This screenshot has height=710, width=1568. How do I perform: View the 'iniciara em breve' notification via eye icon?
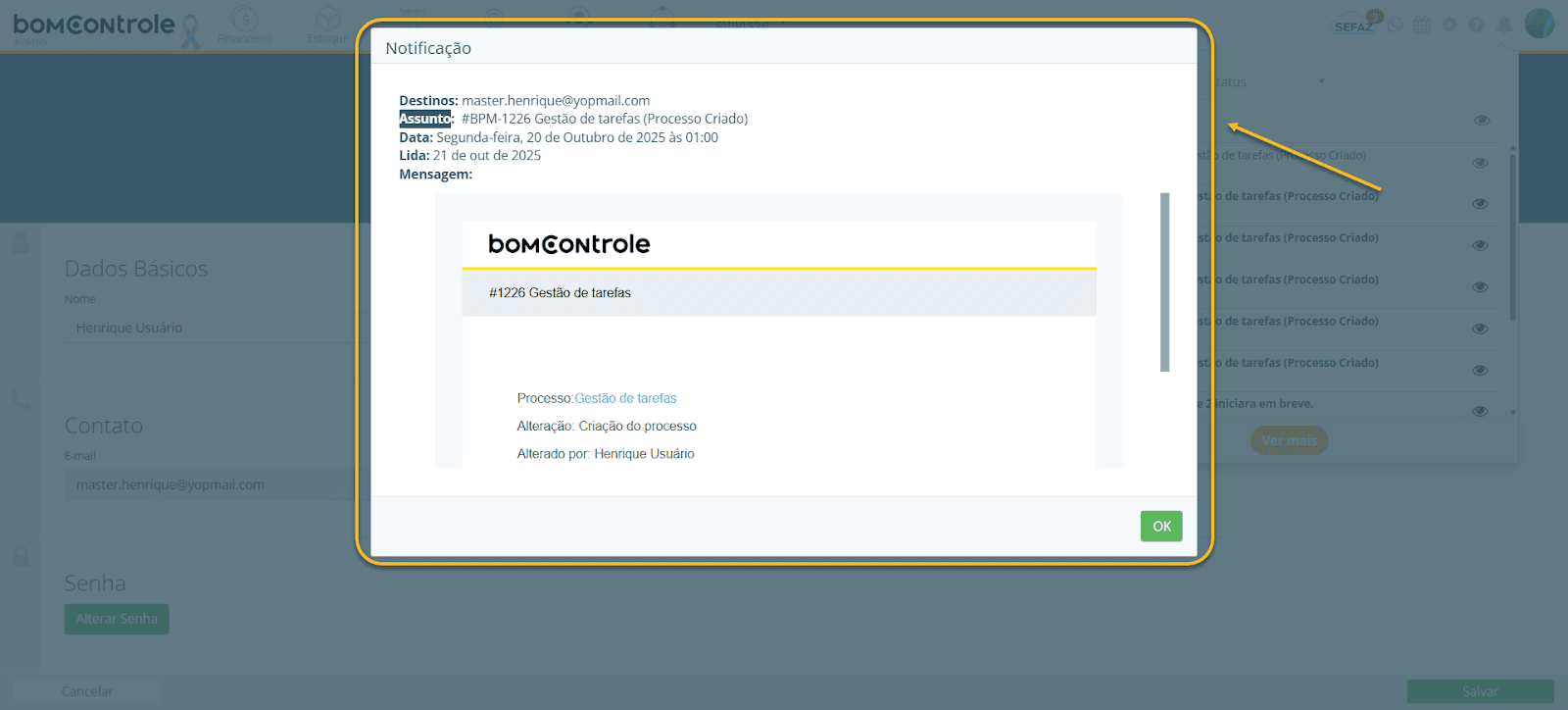(x=1481, y=411)
